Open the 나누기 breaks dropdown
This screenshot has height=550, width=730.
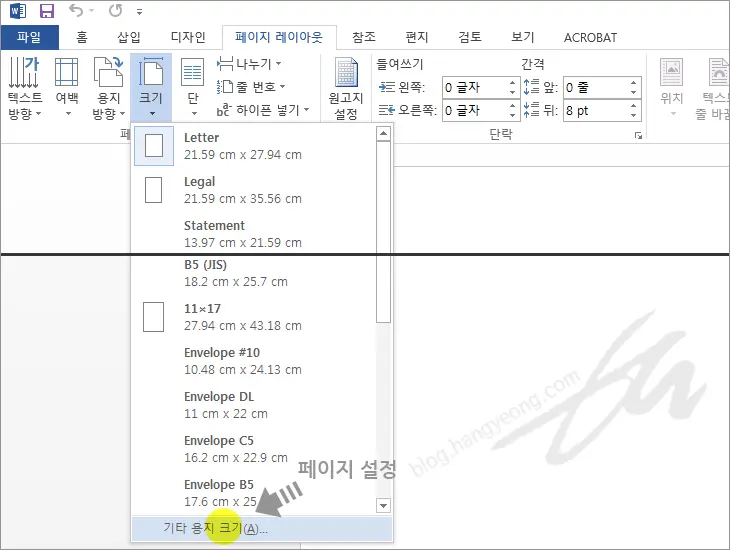tap(250, 63)
